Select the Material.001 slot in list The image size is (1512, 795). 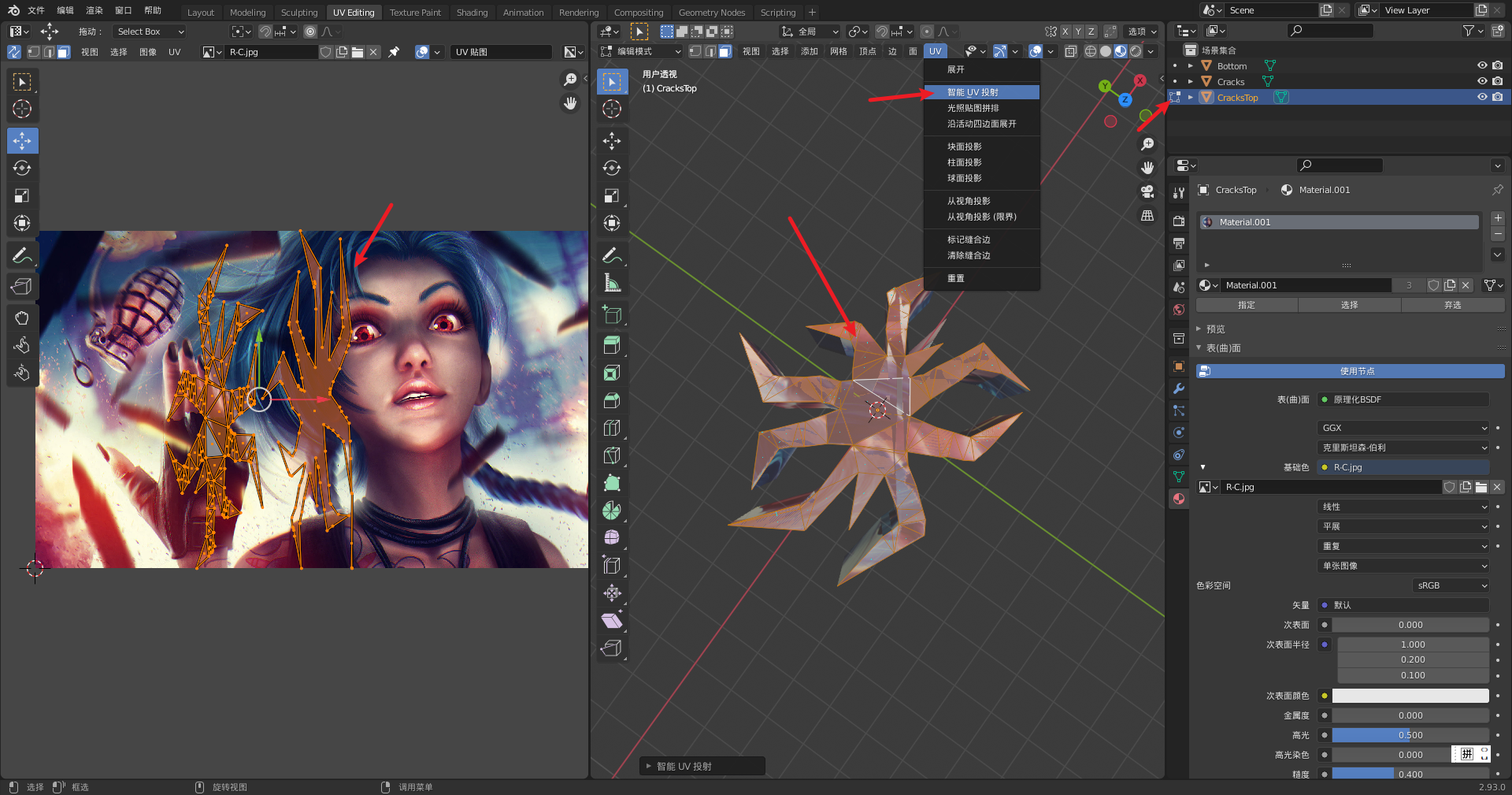pos(1339,222)
